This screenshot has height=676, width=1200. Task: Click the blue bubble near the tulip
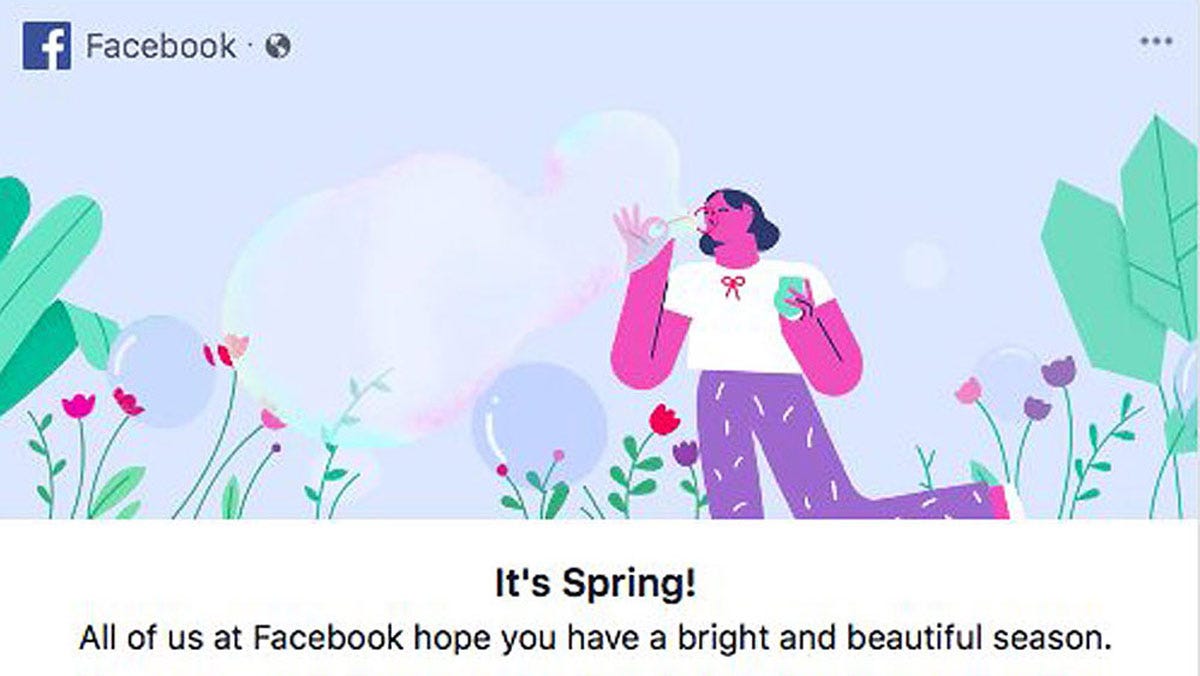click(x=541, y=421)
